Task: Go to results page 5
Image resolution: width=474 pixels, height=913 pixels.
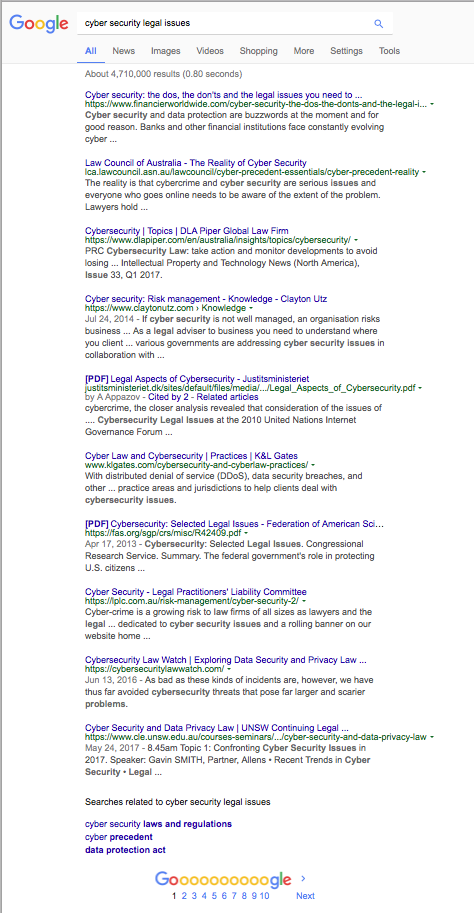Action: [x=214, y=896]
